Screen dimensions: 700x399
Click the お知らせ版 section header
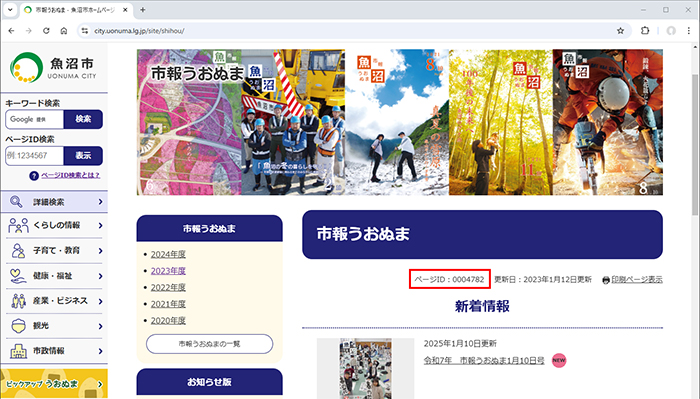(x=209, y=382)
